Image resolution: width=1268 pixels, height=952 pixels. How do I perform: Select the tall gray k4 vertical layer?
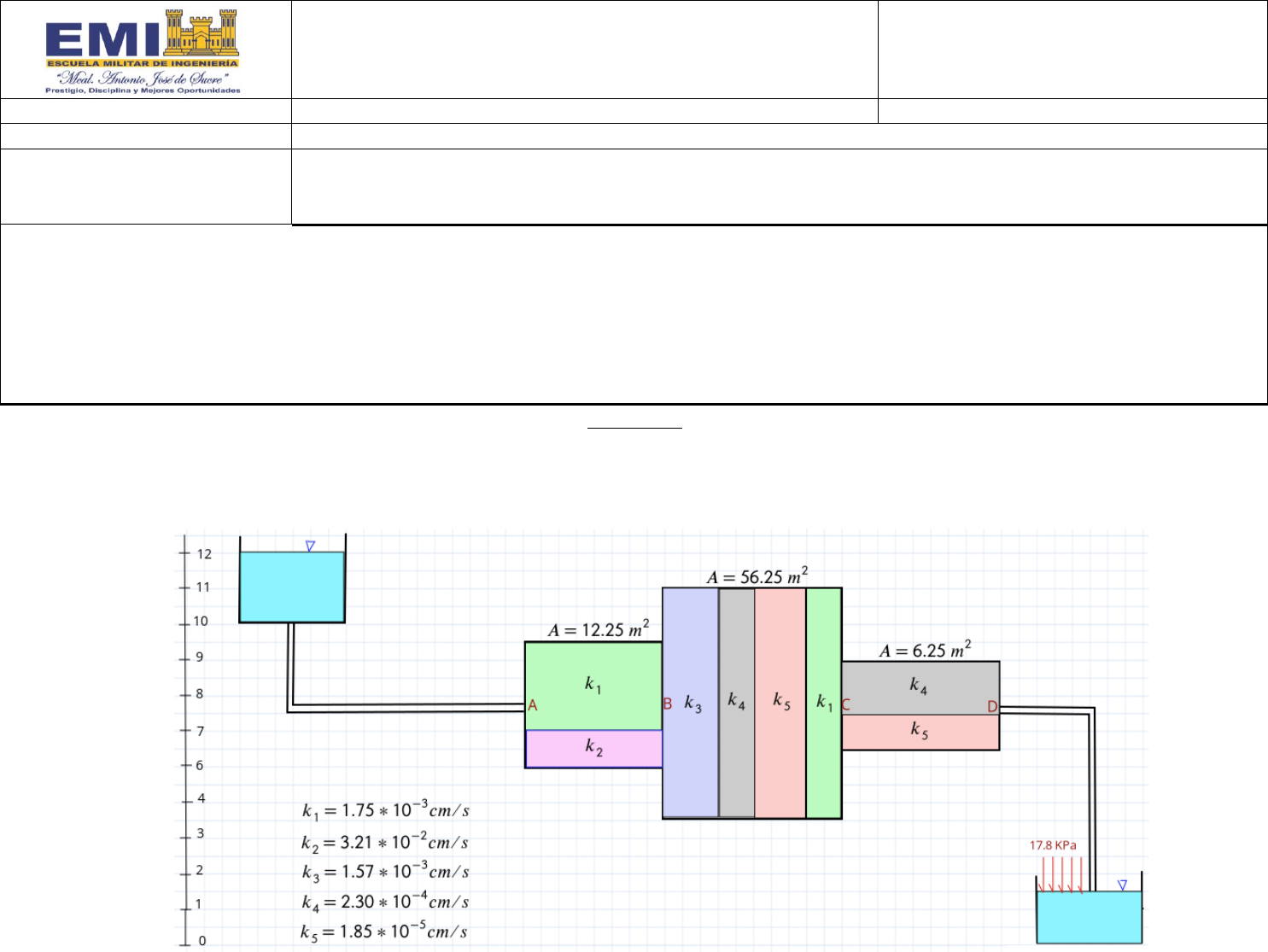[x=736, y=703]
